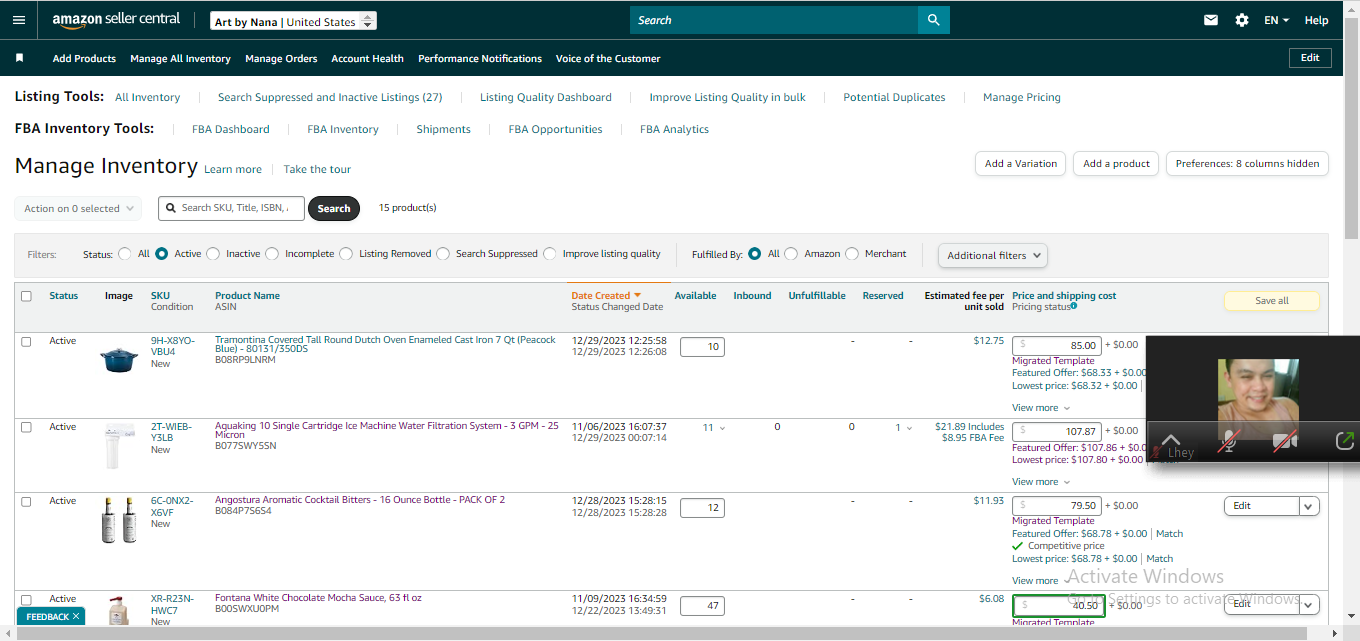This screenshot has width=1360, height=641.
Task: Click the bookmark icon in navigation bar
Action: point(19,58)
